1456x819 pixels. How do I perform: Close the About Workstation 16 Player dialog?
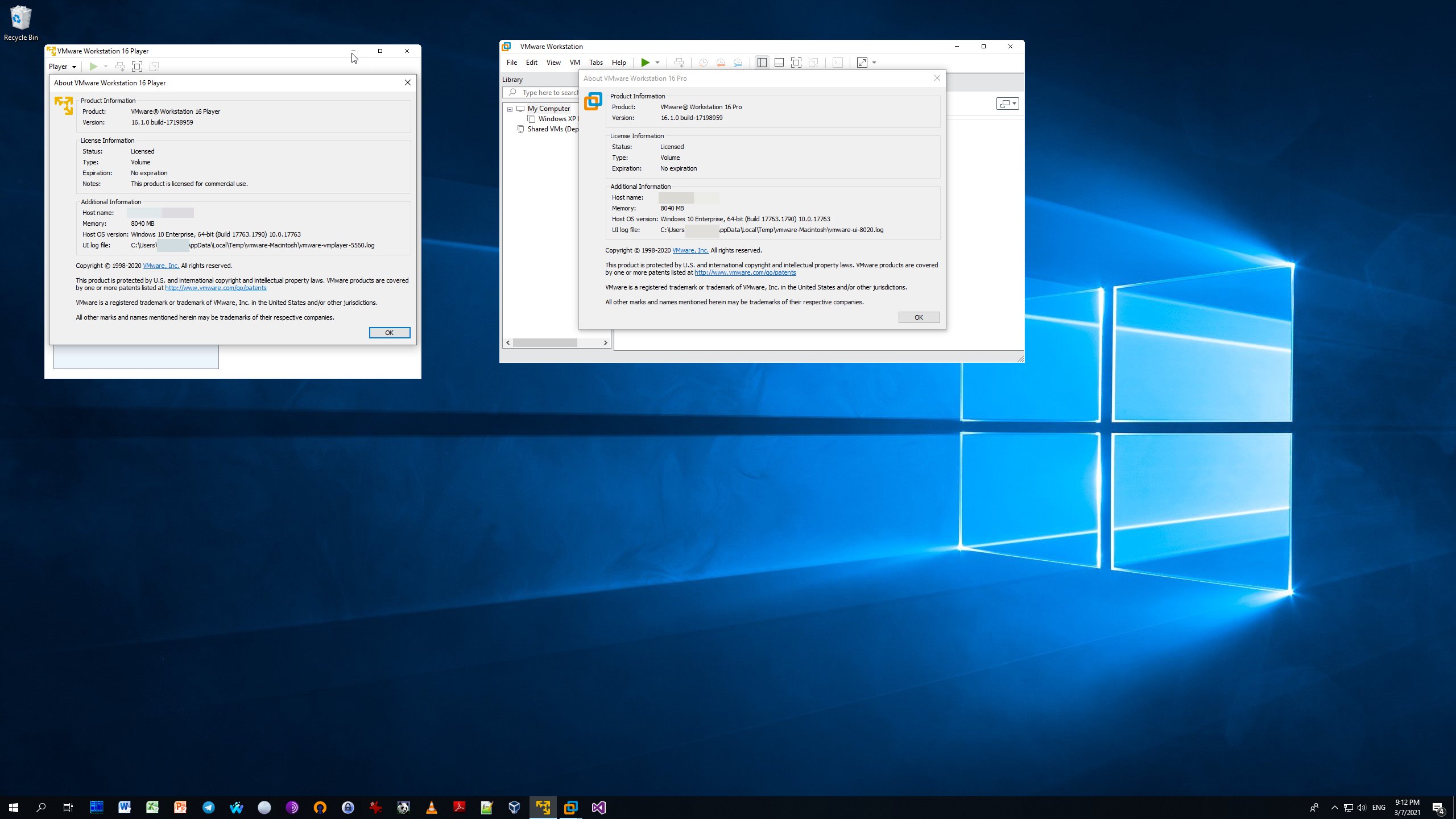point(408,83)
